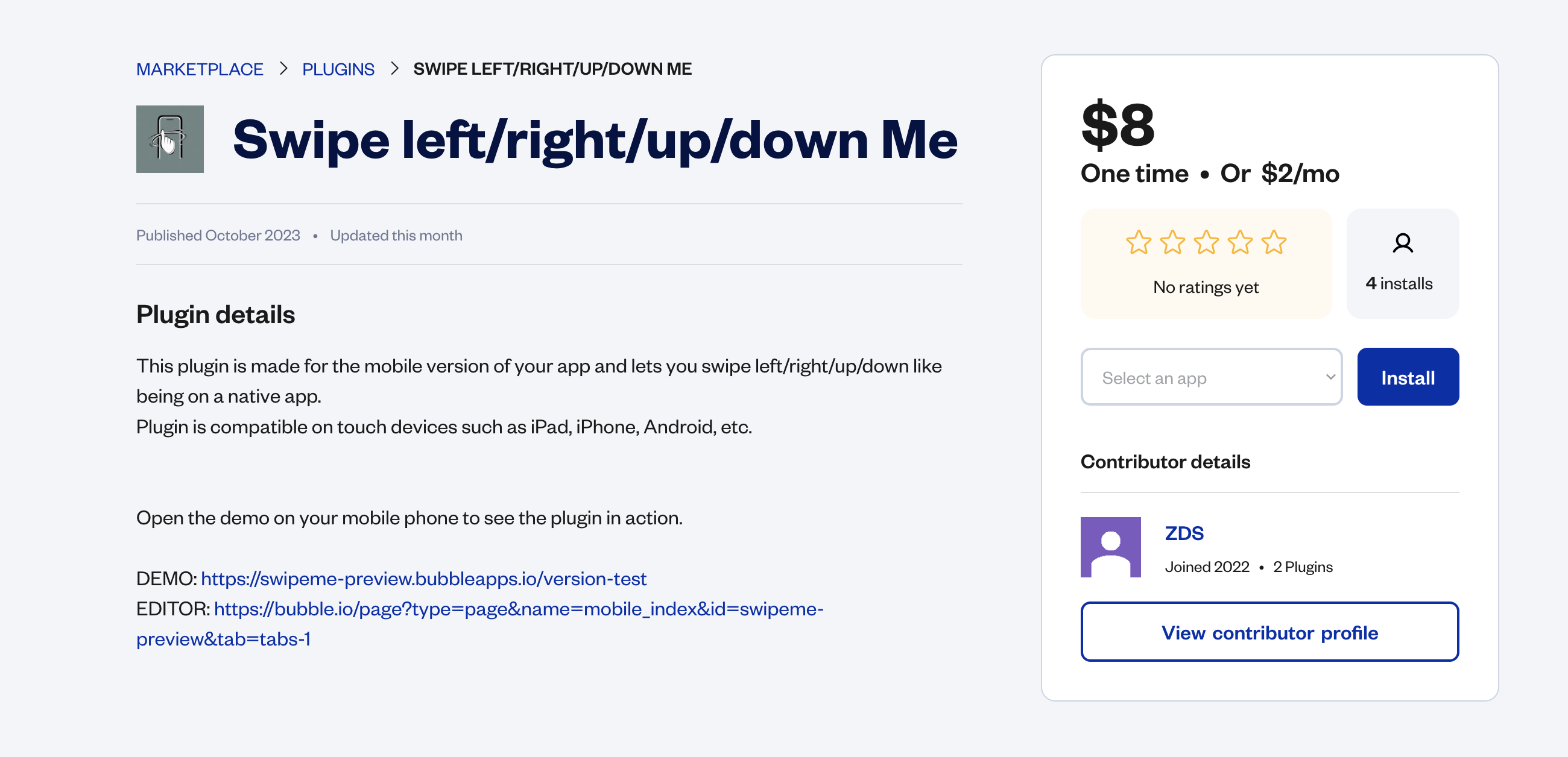Click View contributor profile button
1568x757 pixels.
coord(1269,632)
